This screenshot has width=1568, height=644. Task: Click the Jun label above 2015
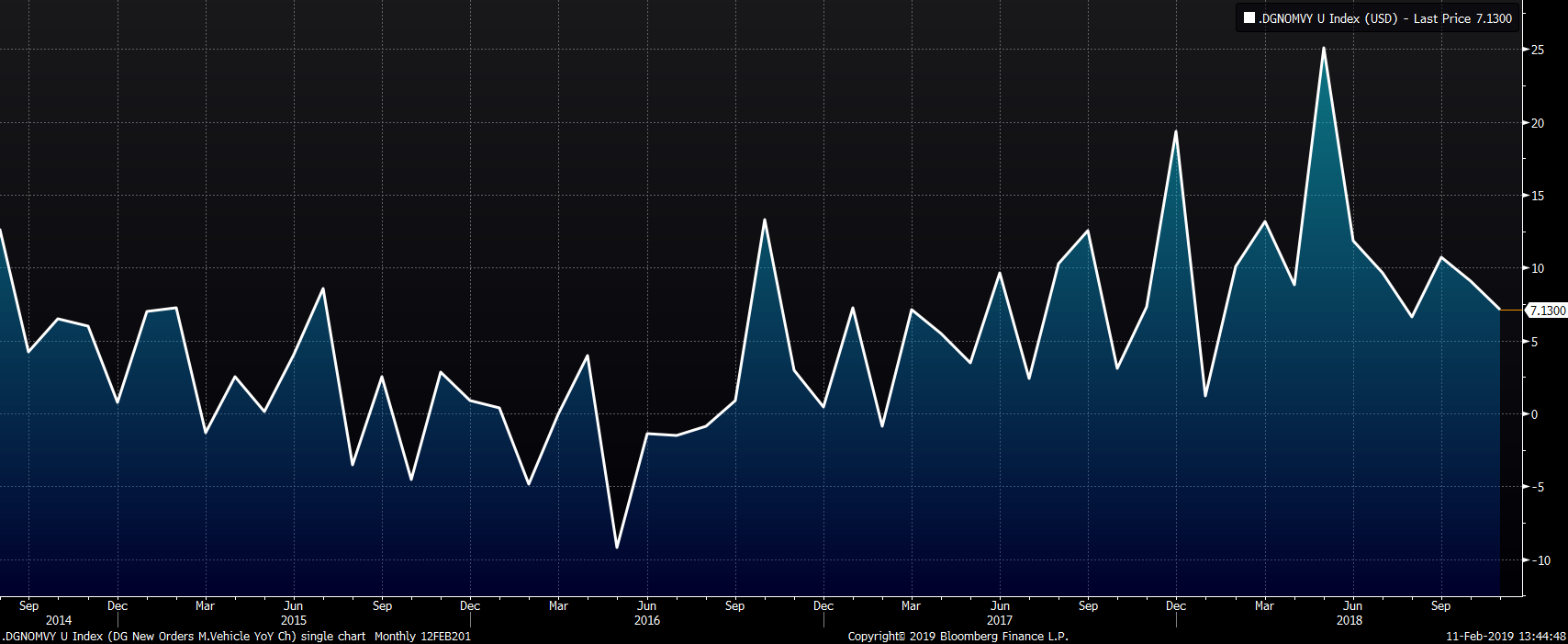pyautogui.click(x=294, y=606)
